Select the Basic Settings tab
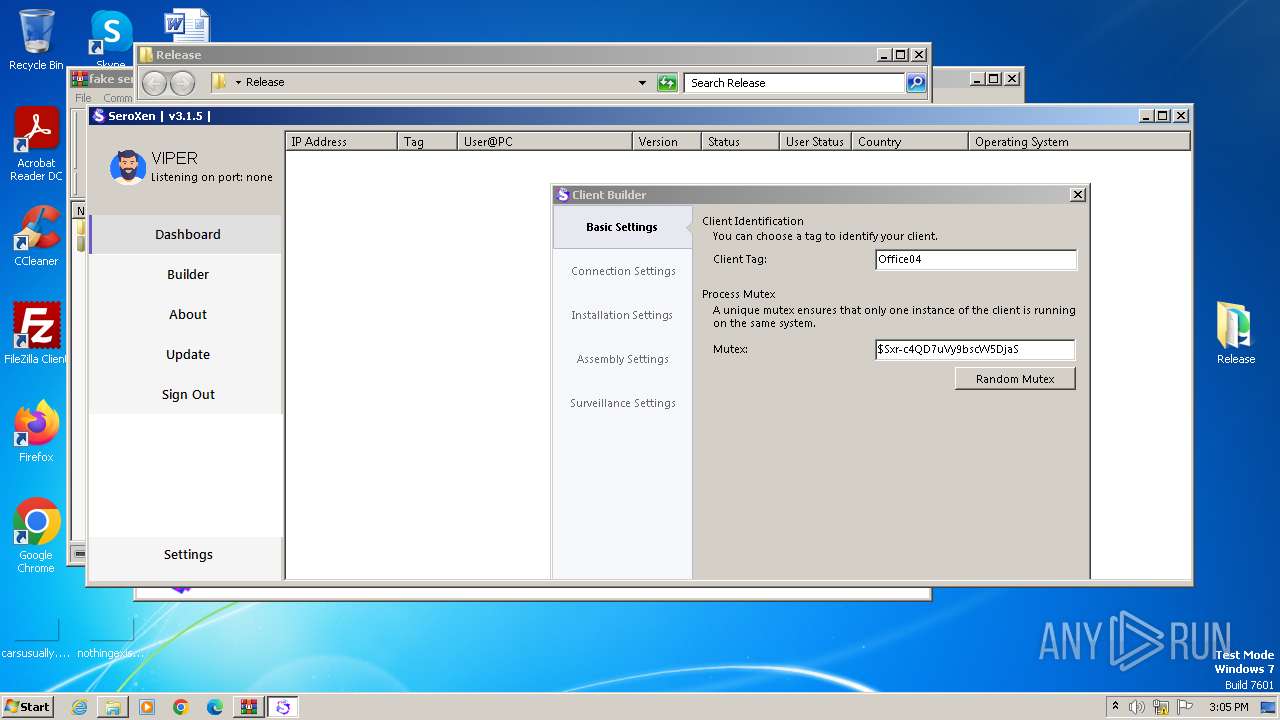The width and height of the screenshot is (1280, 720). 622,227
